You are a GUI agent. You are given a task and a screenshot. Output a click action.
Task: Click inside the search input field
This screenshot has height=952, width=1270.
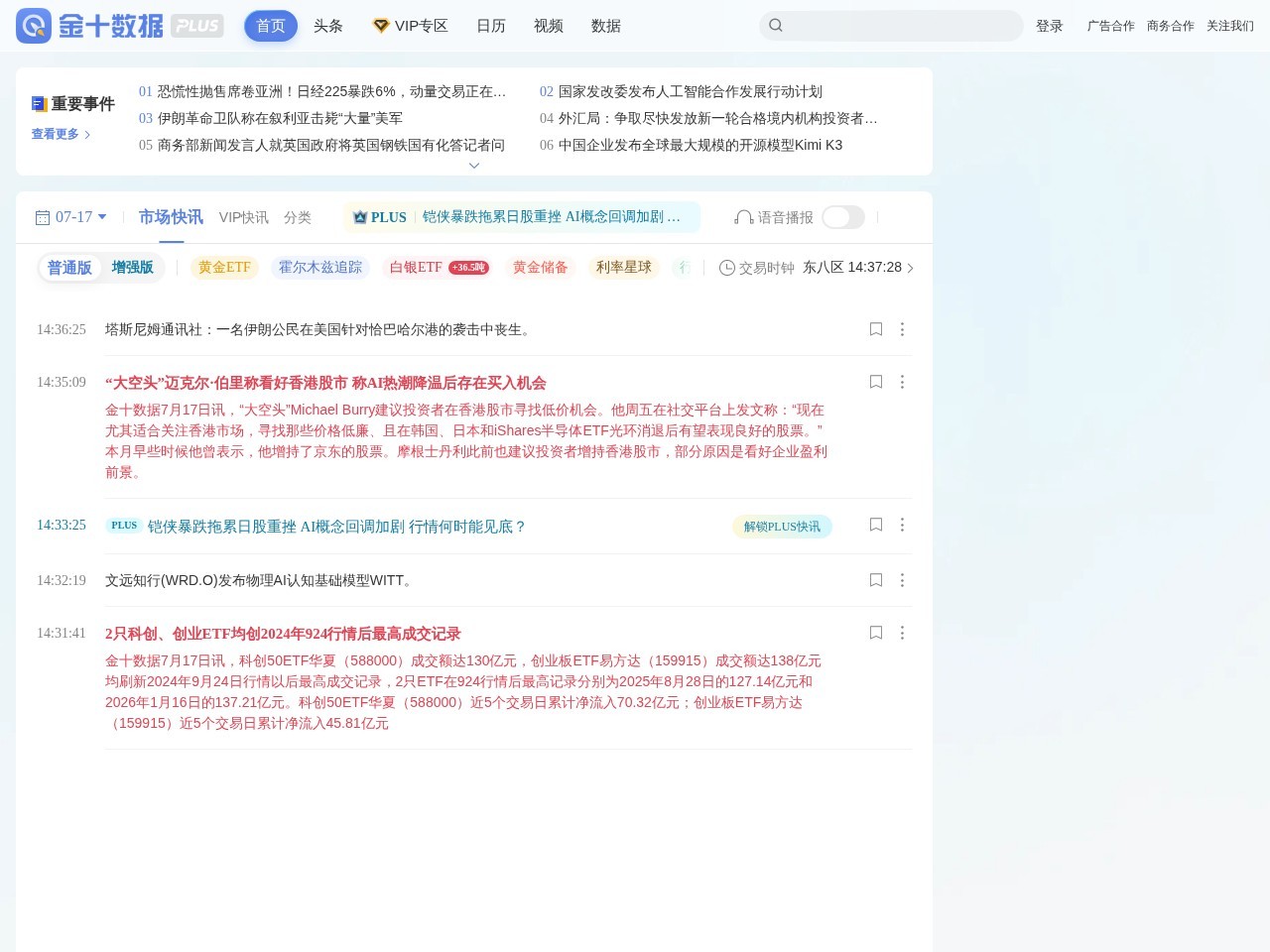891,26
